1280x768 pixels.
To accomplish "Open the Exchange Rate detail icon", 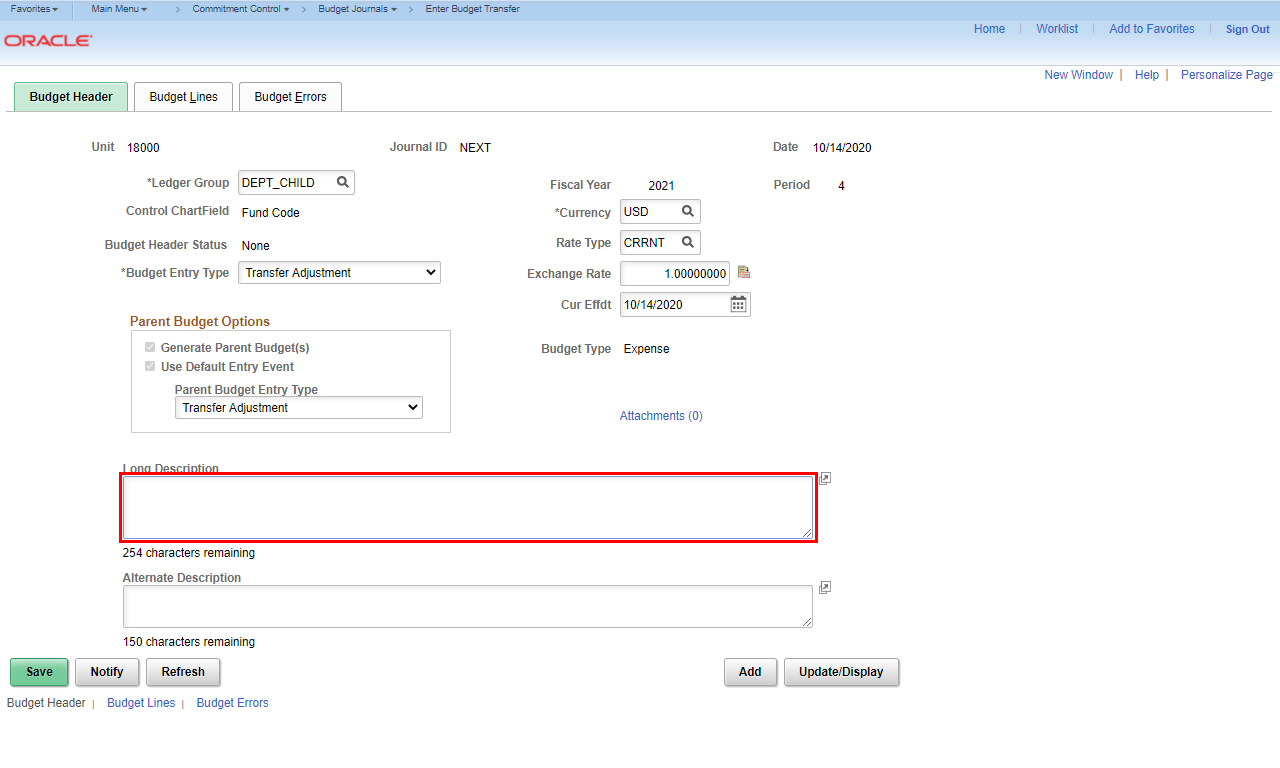I will [743, 272].
